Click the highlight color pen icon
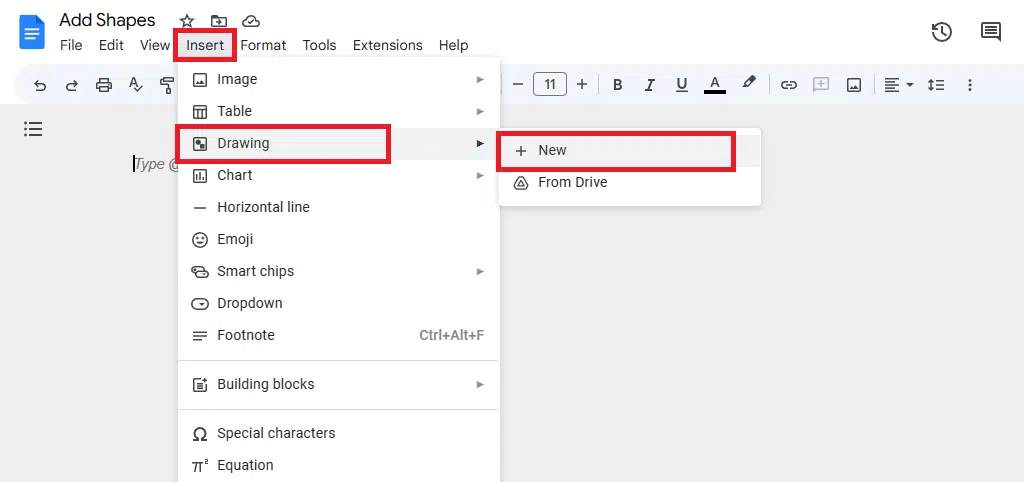 coord(748,84)
